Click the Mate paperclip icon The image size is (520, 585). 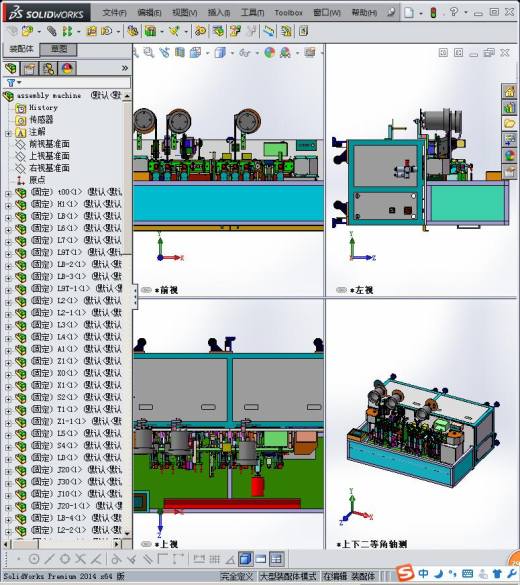52,31
